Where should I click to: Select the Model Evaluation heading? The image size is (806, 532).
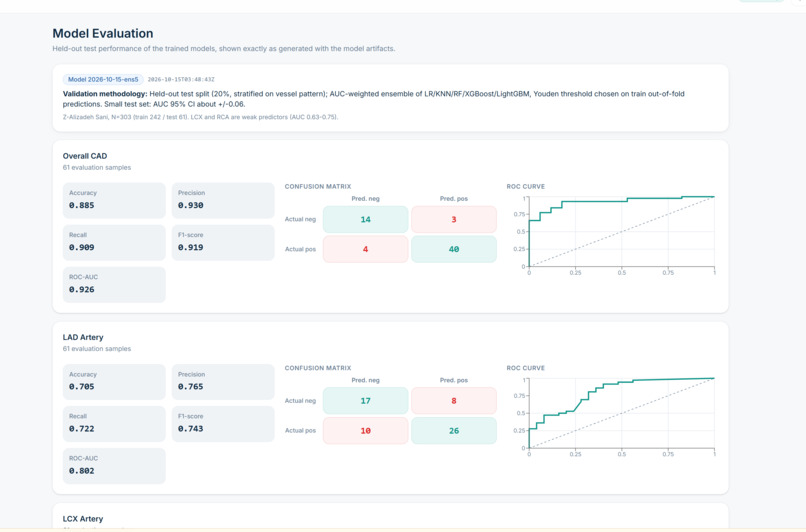[x=103, y=33]
